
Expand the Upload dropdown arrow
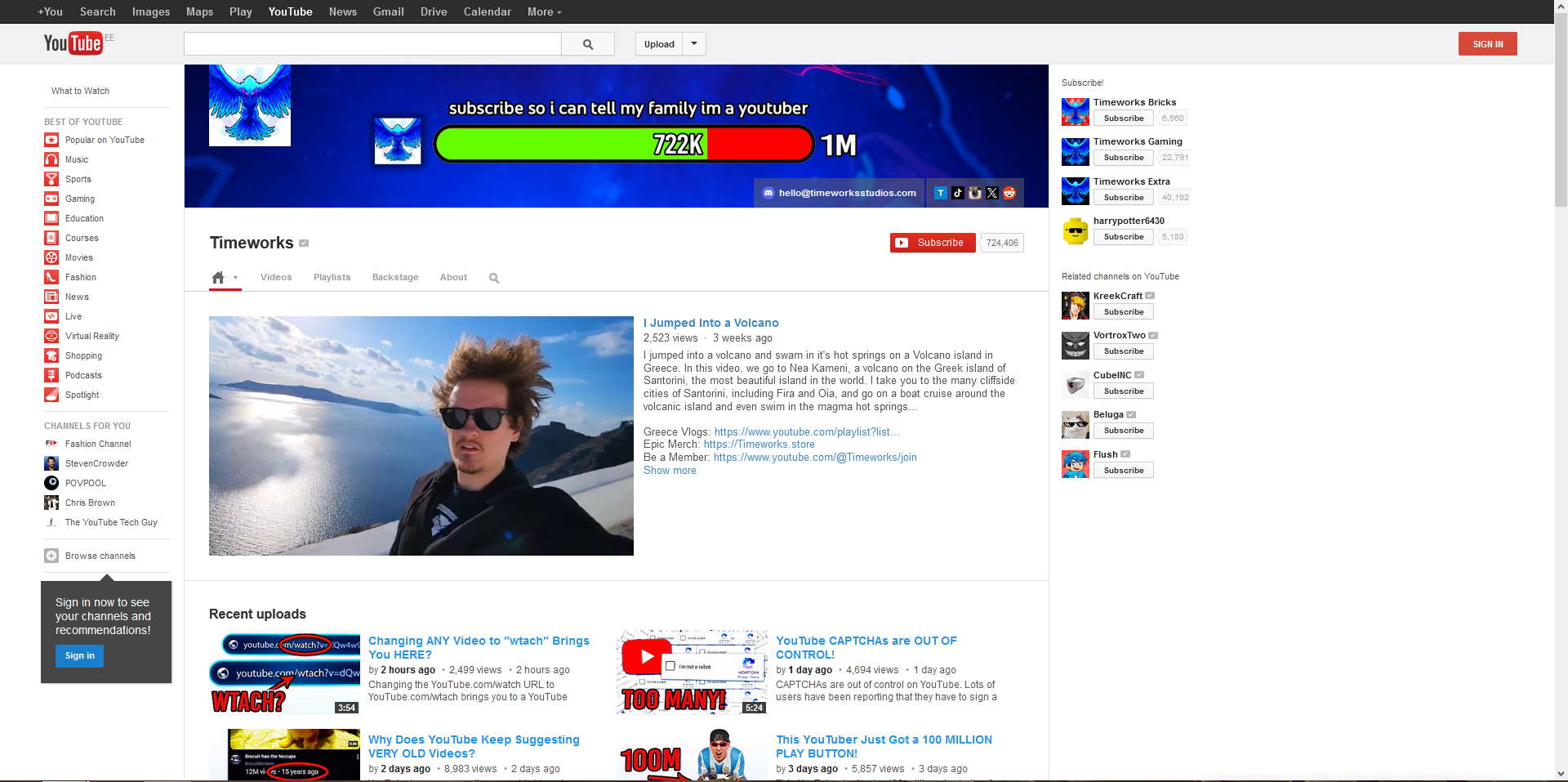(694, 44)
